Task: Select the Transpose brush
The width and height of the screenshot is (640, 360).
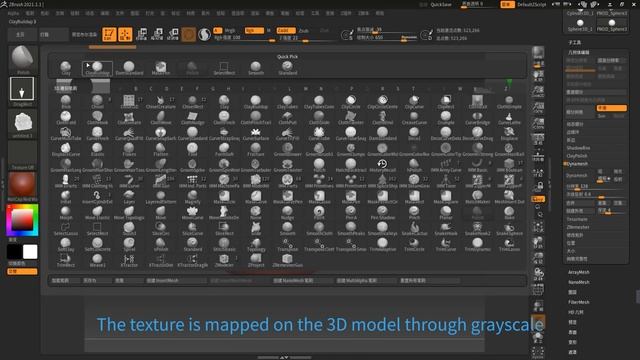Action: (287, 245)
